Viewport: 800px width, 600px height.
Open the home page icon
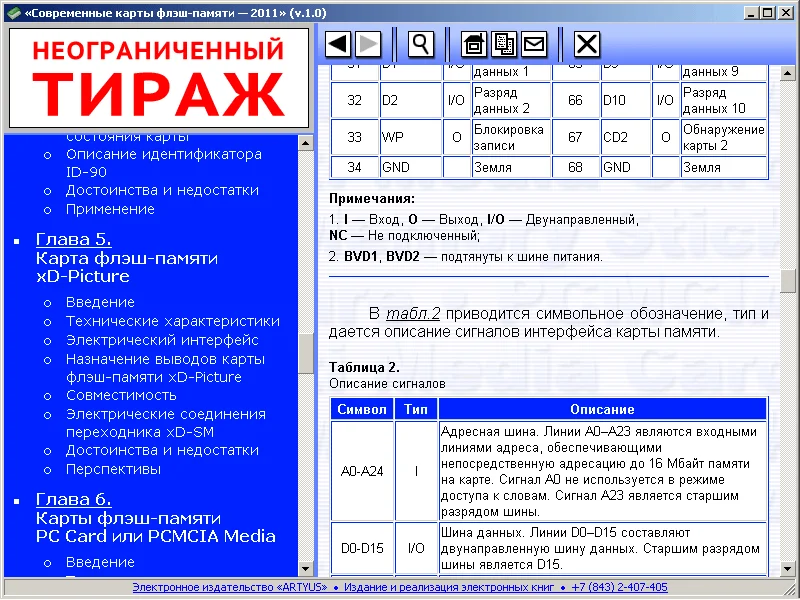coord(474,44)
